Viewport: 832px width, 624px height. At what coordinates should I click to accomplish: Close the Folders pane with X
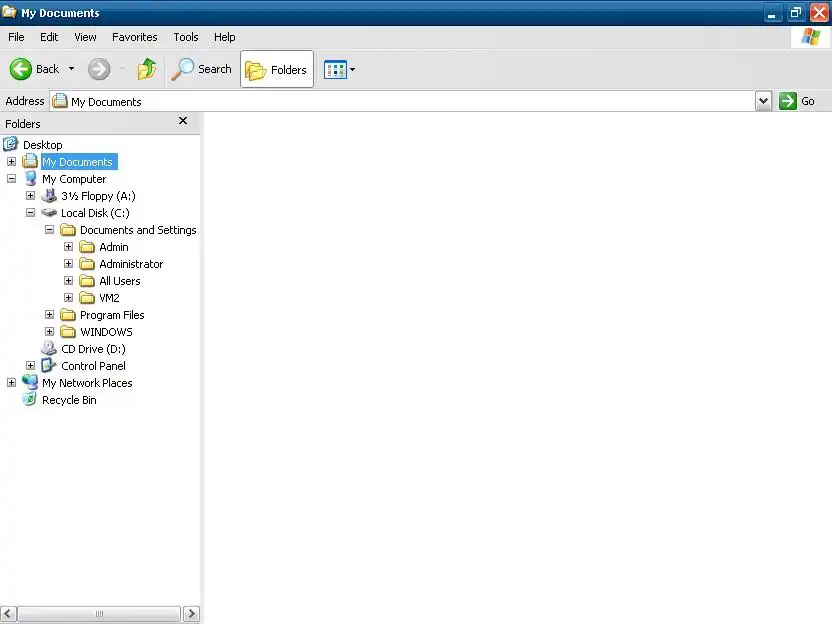click(183, 121)
